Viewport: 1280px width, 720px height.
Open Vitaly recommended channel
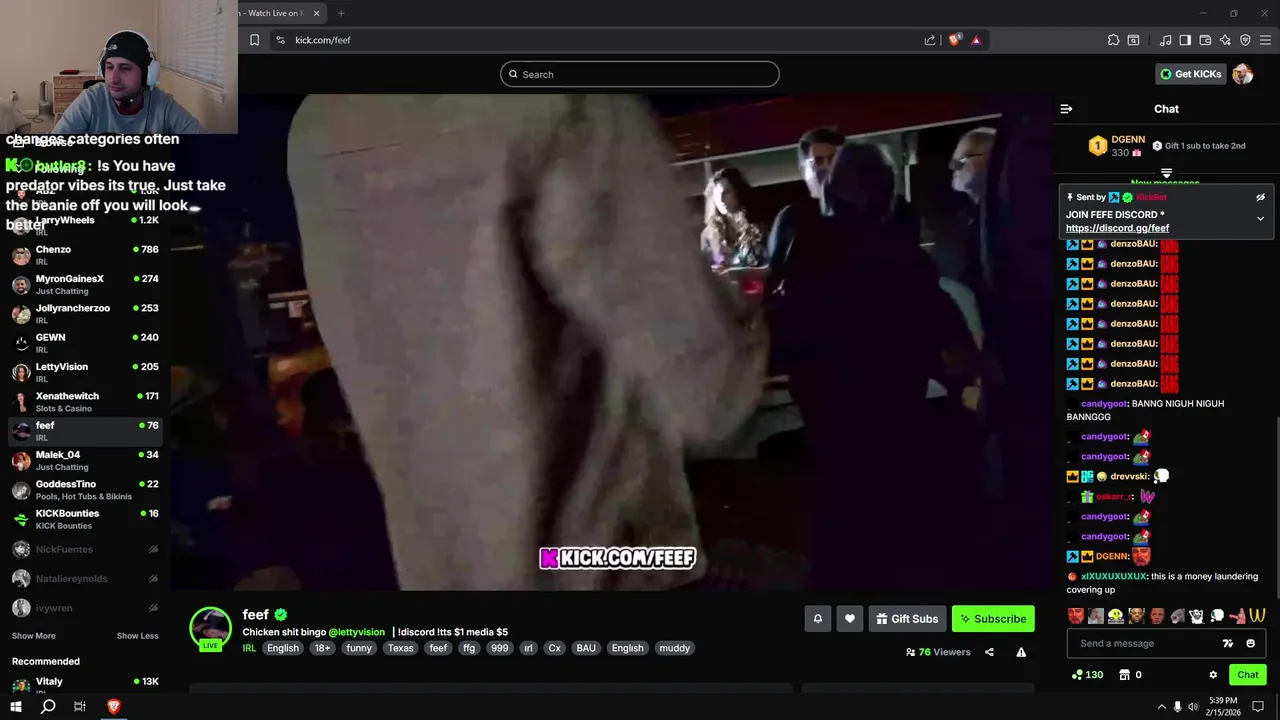(x=85, y=685)
